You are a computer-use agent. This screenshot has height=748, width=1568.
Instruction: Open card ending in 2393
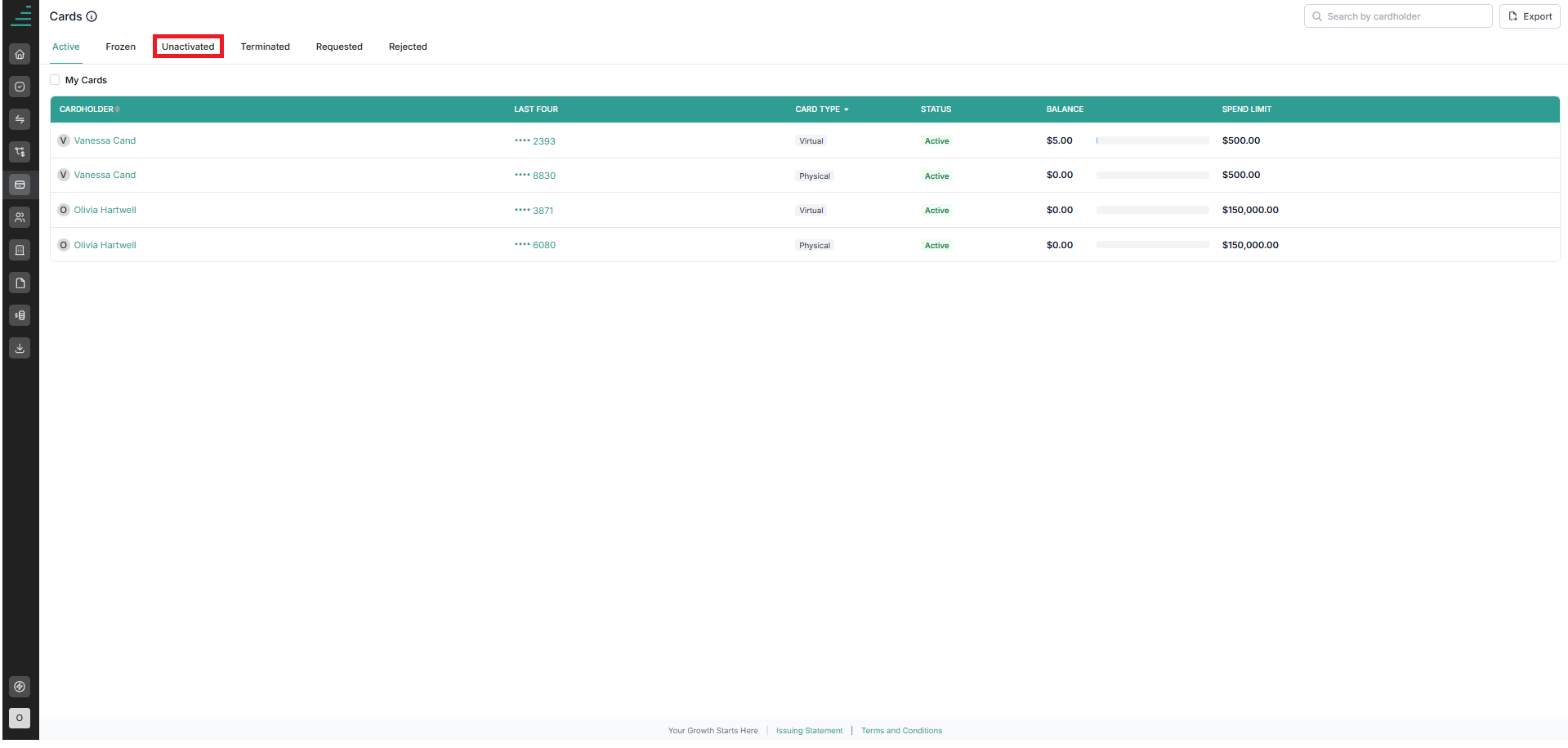[x=535, y=141]
